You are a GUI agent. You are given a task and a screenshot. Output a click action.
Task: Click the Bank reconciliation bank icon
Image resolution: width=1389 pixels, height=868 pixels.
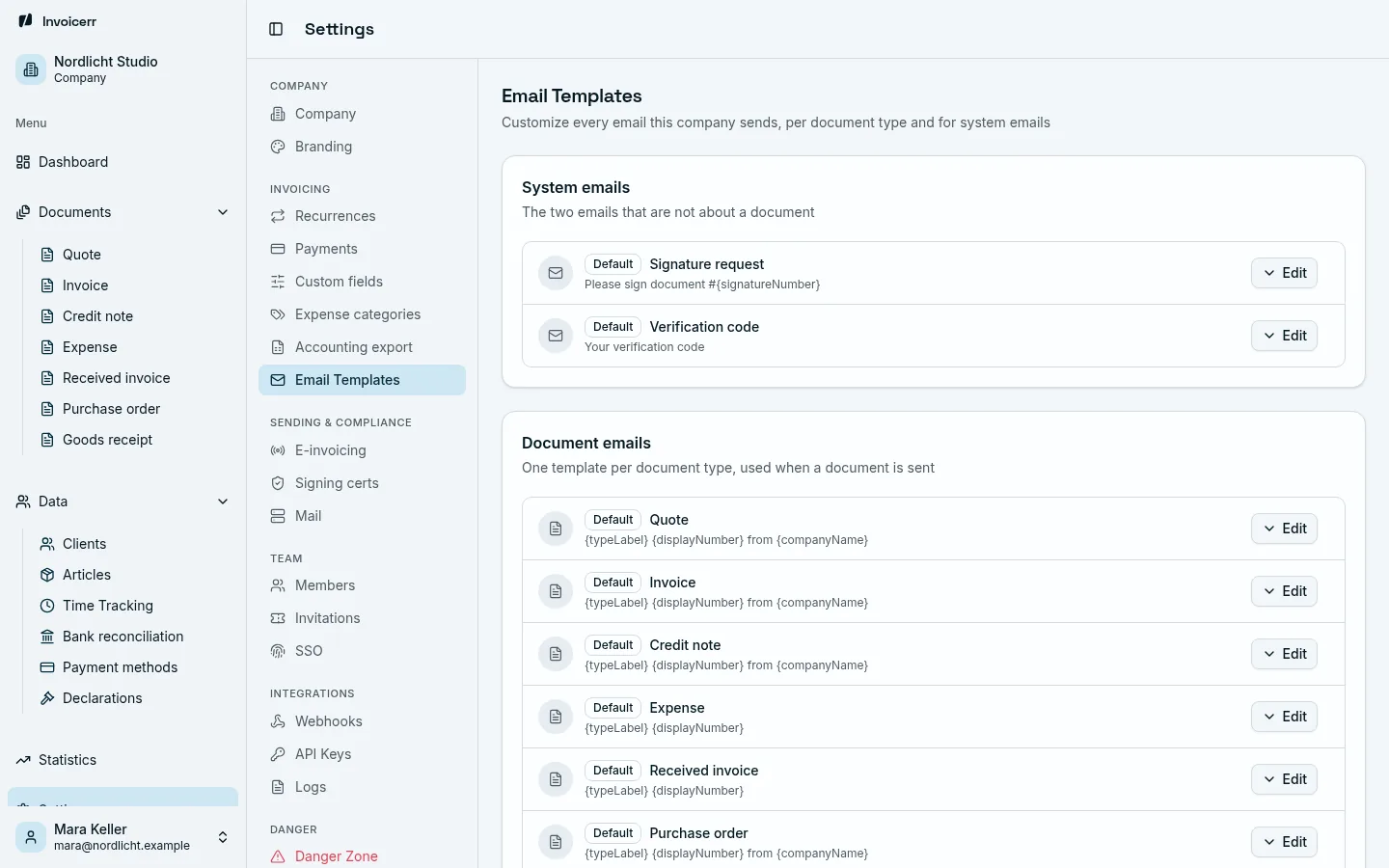(x=47, y=637)
